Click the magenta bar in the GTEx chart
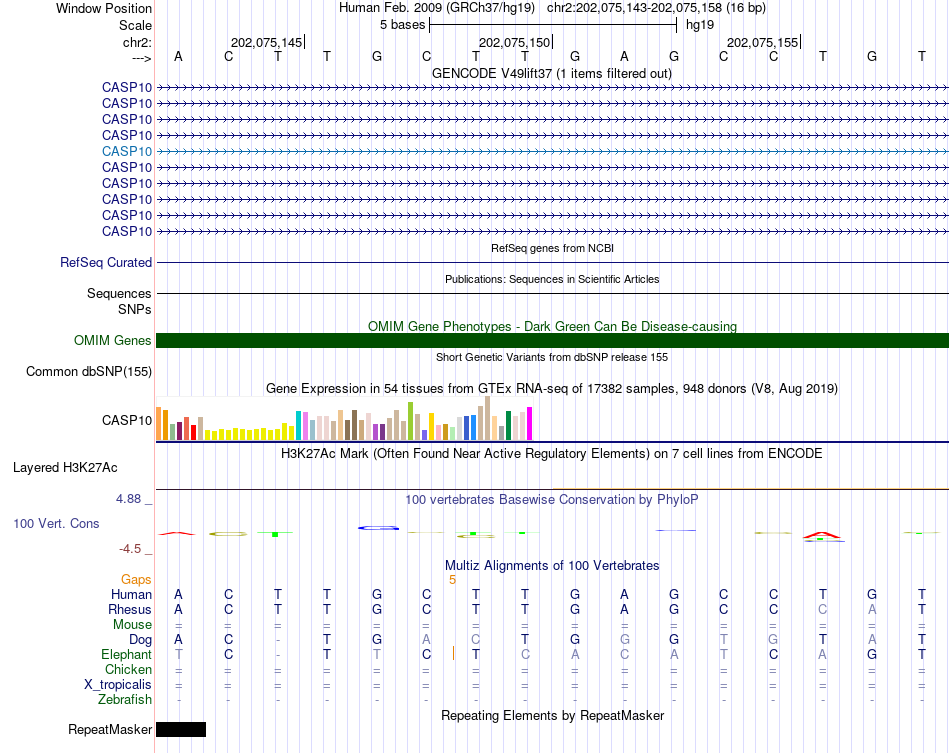The width and height of the screenshot is (950, 753). 530,423
